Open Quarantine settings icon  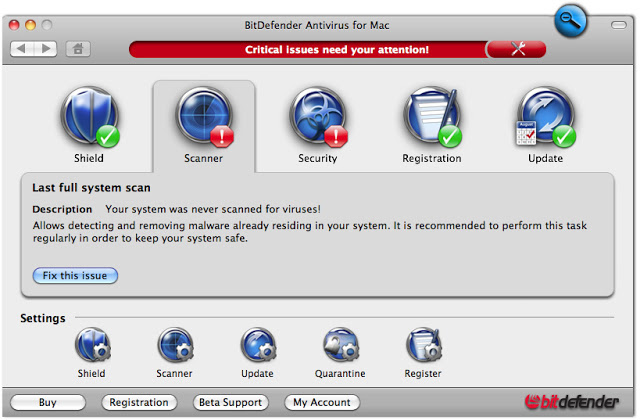click(341, 345)
